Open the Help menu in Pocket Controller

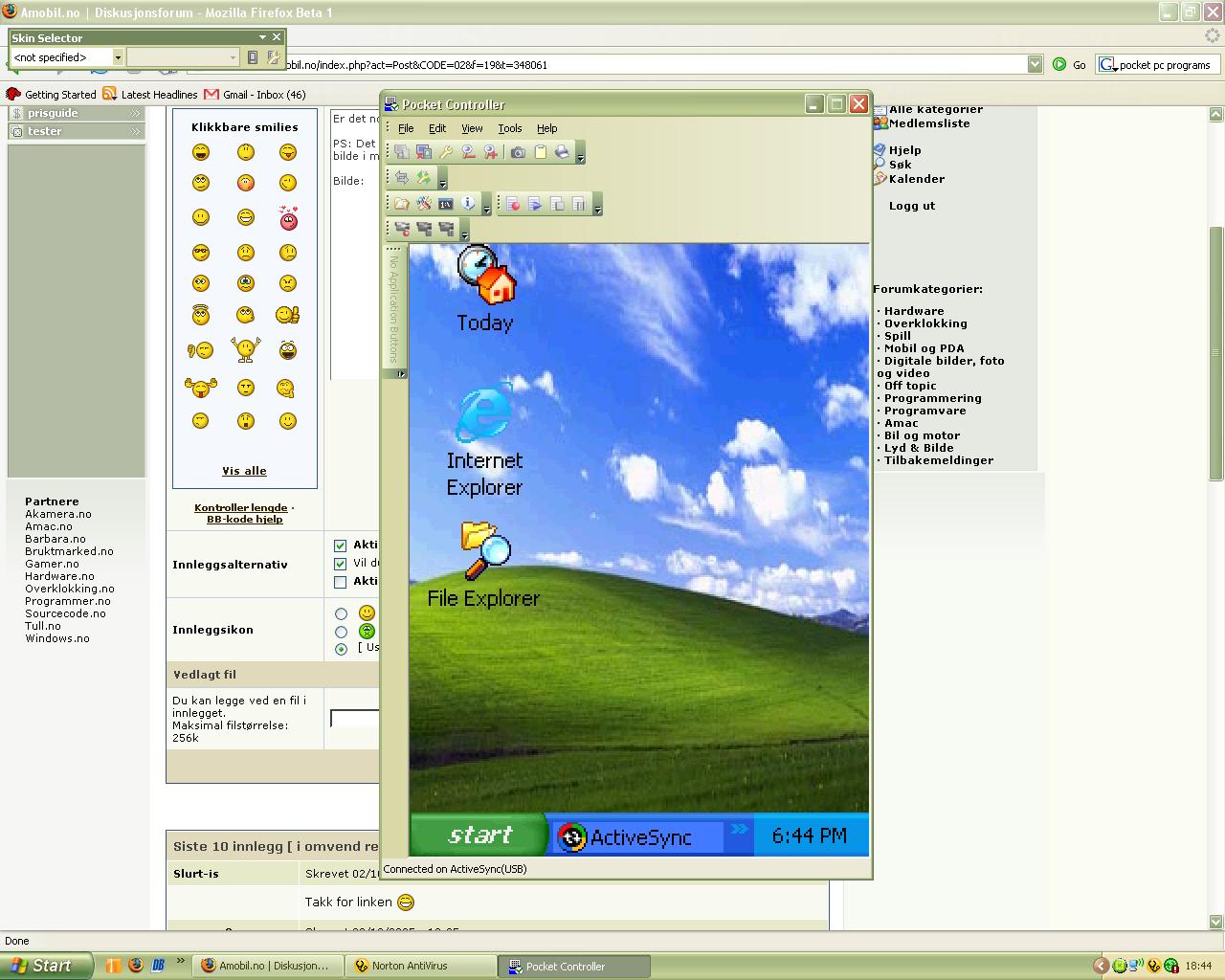click(546, 128)
